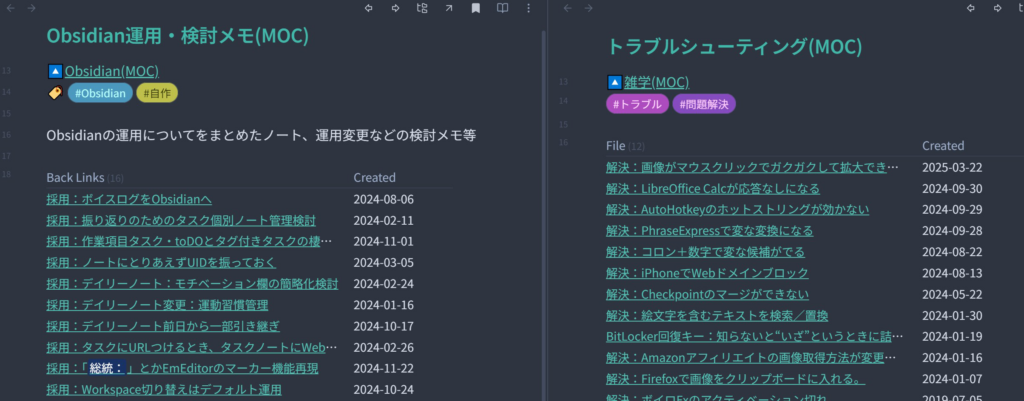The image size is (1024, 401).
Task: Click the #問題解決 tag pill
Action: click(704, 104)
